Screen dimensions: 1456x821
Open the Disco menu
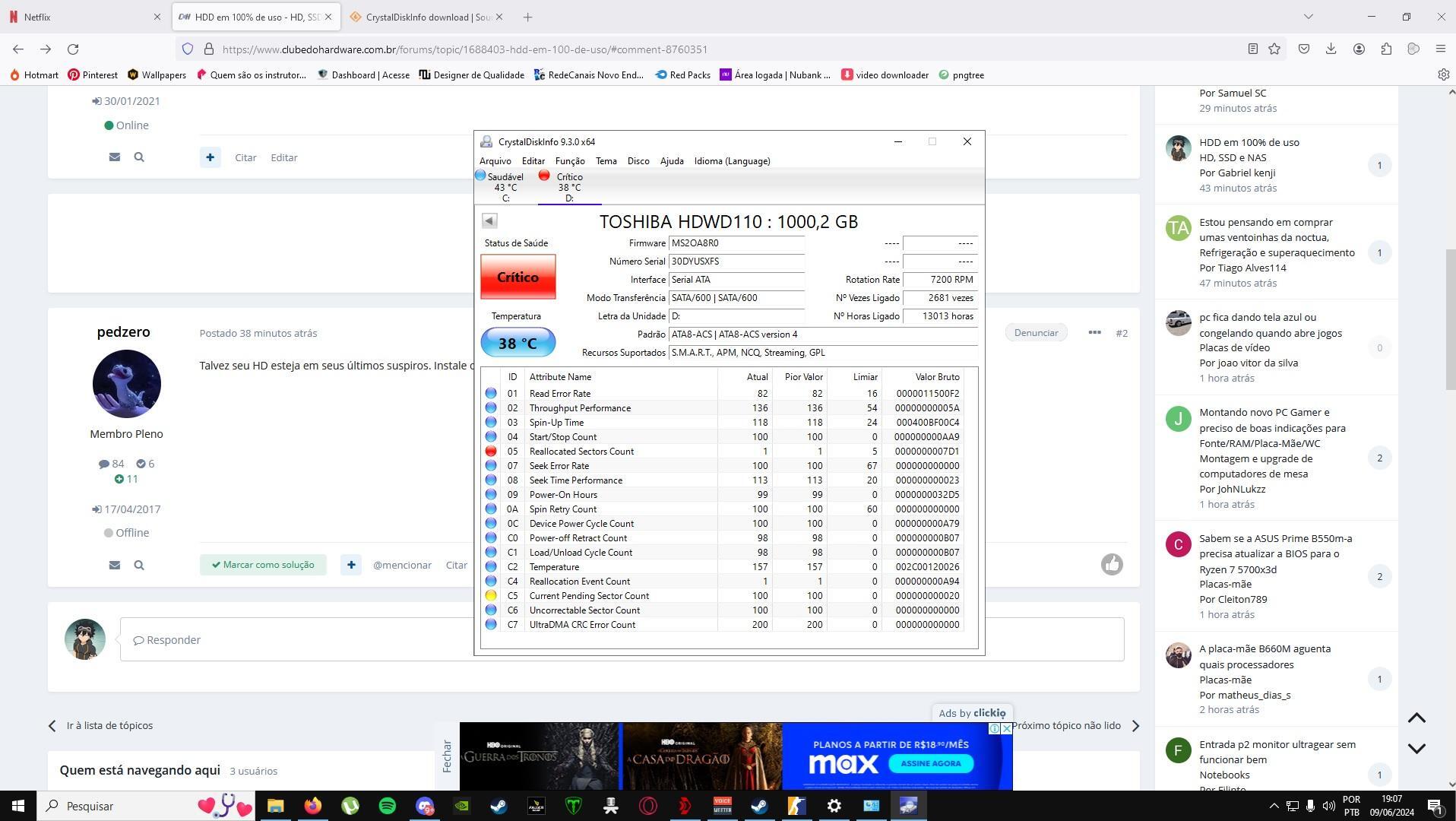coord(638,161)
